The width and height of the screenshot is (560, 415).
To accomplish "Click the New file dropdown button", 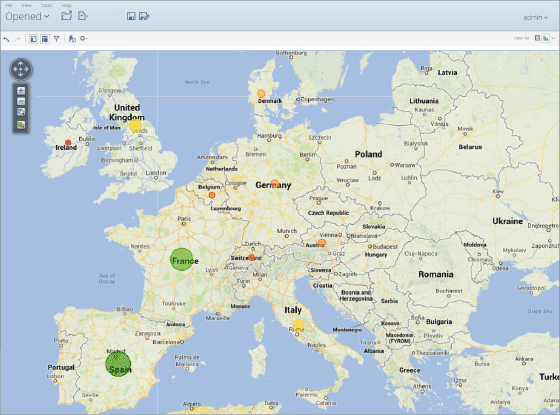I will click(x=83, y=16).
